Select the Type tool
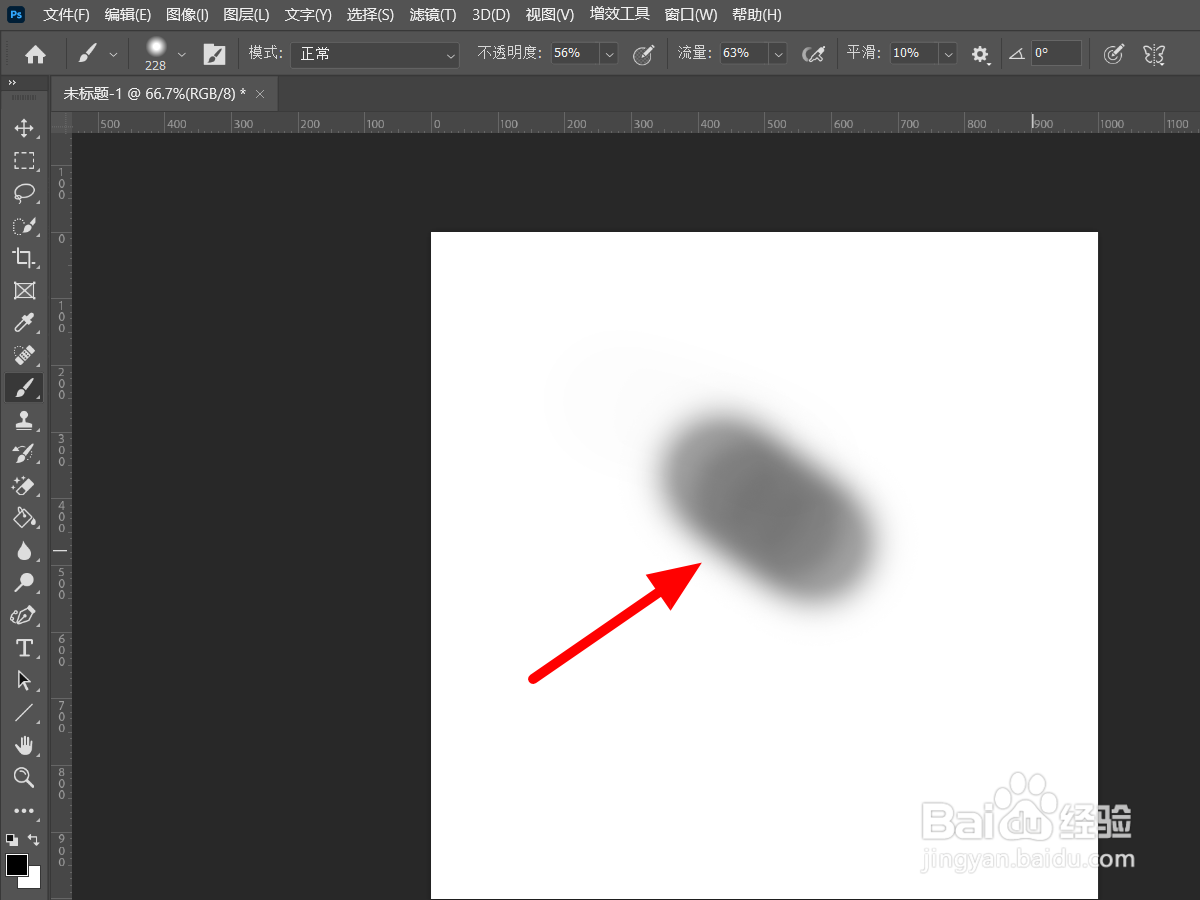This screenshot has height=900, width=1200. point(24,648)
